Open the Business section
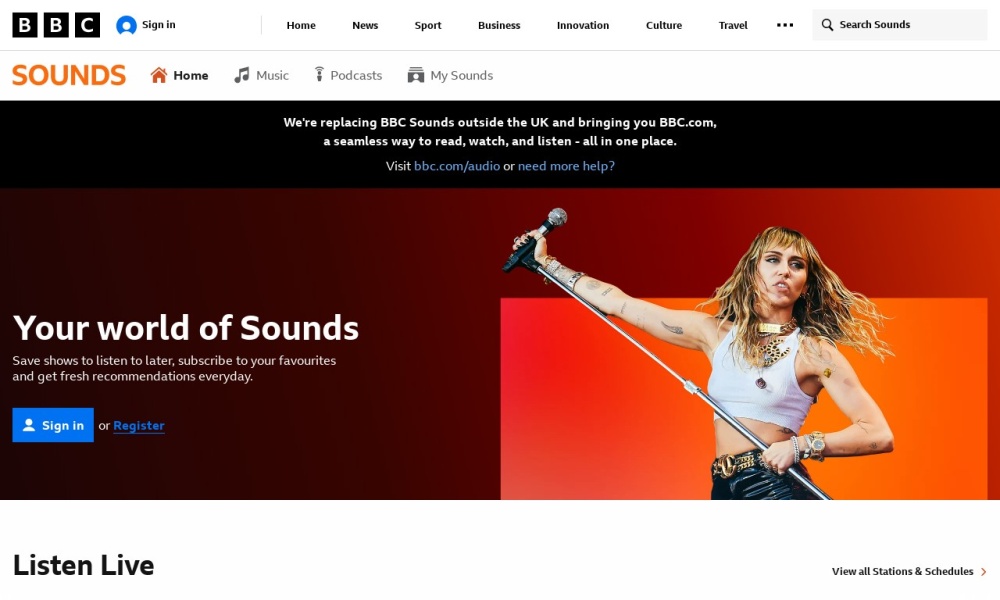1000x600 pixels. click(499, 26)
